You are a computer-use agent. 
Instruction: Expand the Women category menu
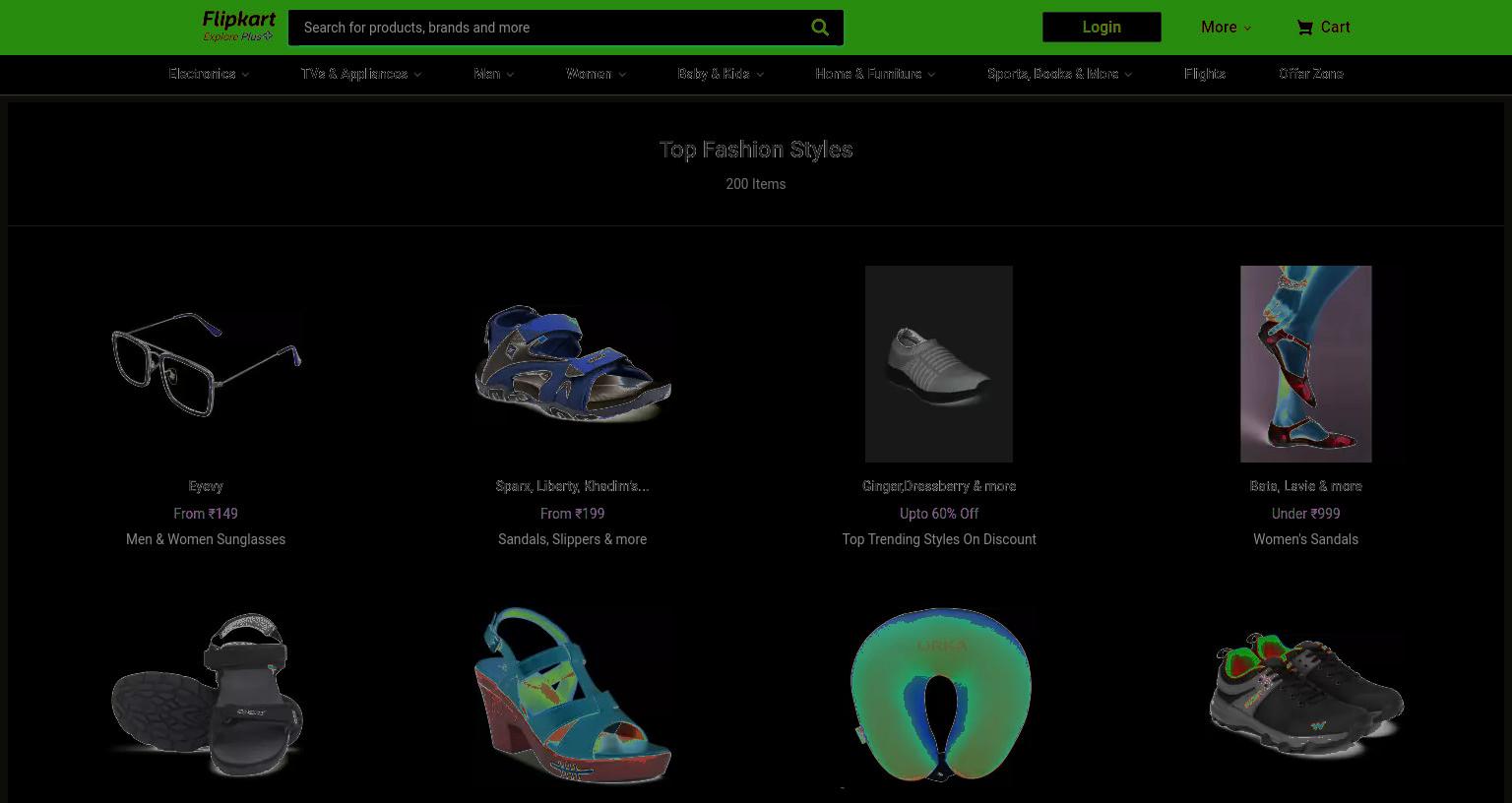coord(596,74)
